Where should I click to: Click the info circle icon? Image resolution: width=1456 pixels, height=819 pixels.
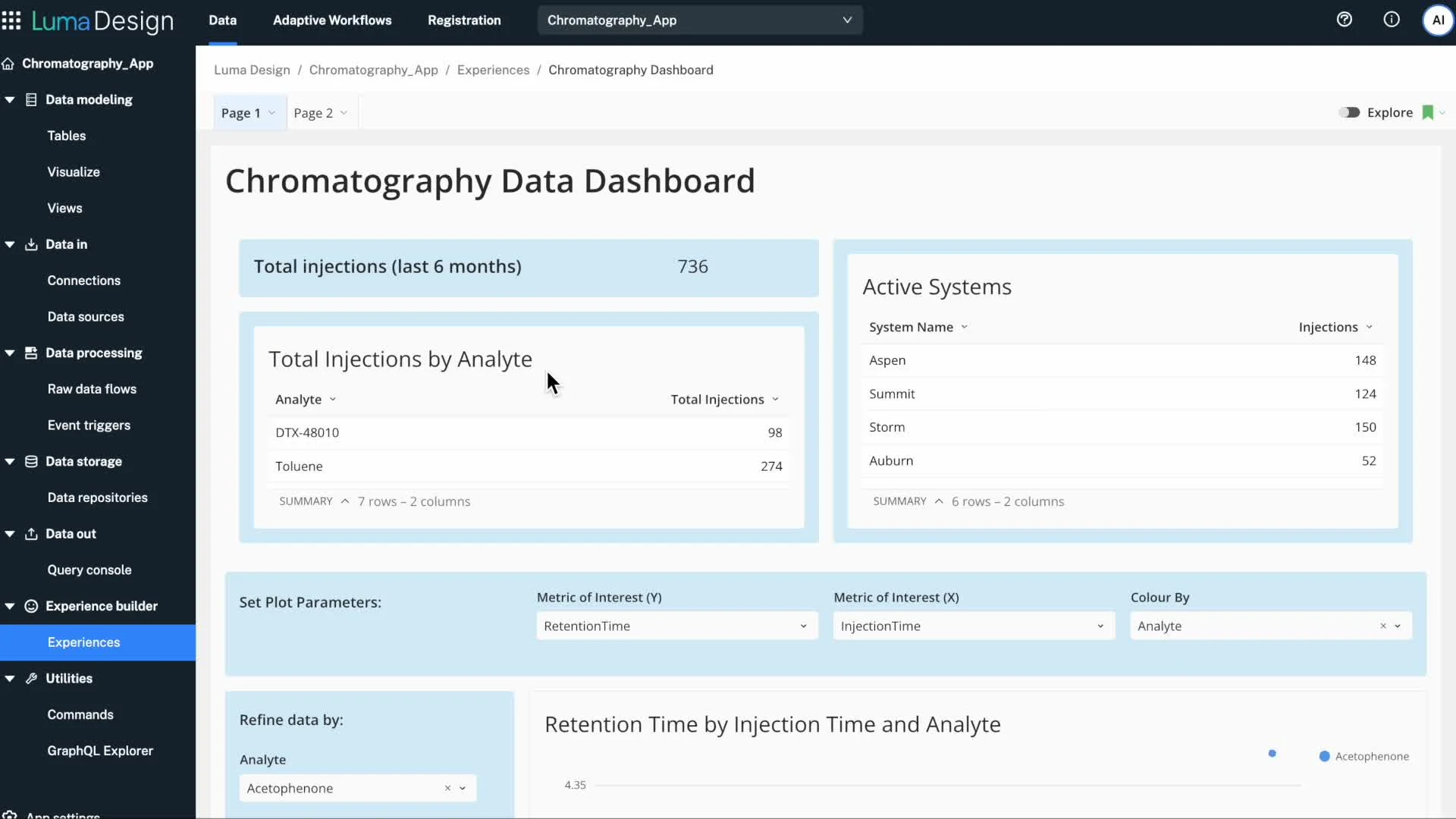tap(1392, 20)
